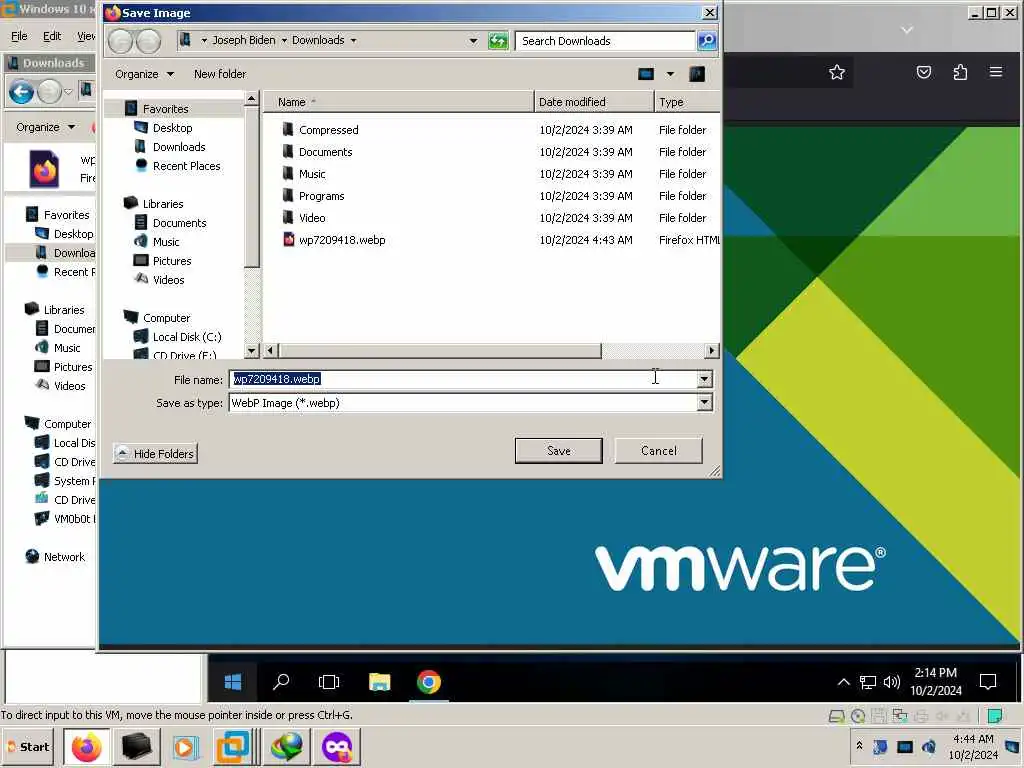Open notification center icon in VM taskbar
The width and height of the screenshot is (1024, 768).
[988, 682]
